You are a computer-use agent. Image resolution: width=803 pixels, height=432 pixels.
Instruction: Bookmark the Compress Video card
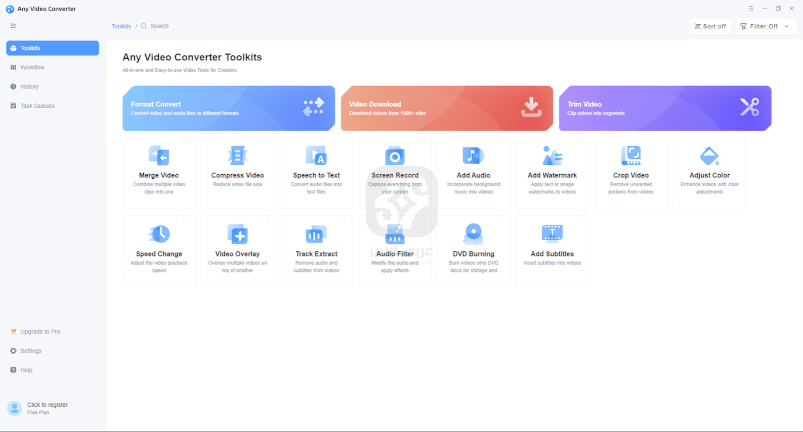[265, 140]
